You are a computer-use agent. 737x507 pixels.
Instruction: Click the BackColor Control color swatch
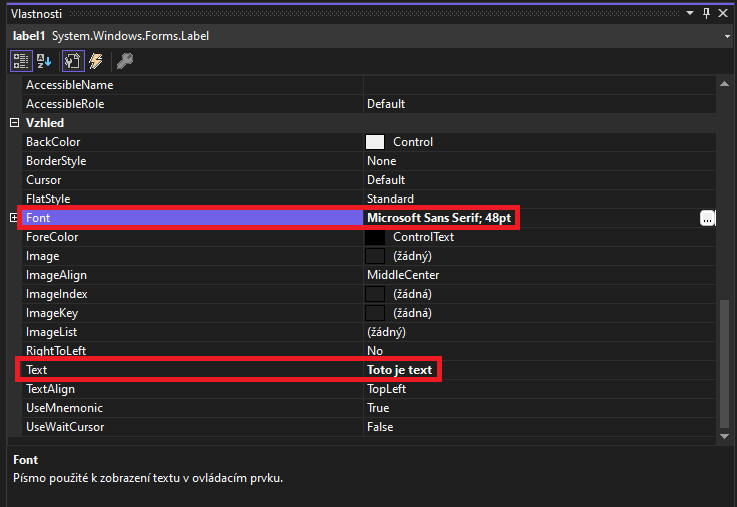click(x=375, y=142)
